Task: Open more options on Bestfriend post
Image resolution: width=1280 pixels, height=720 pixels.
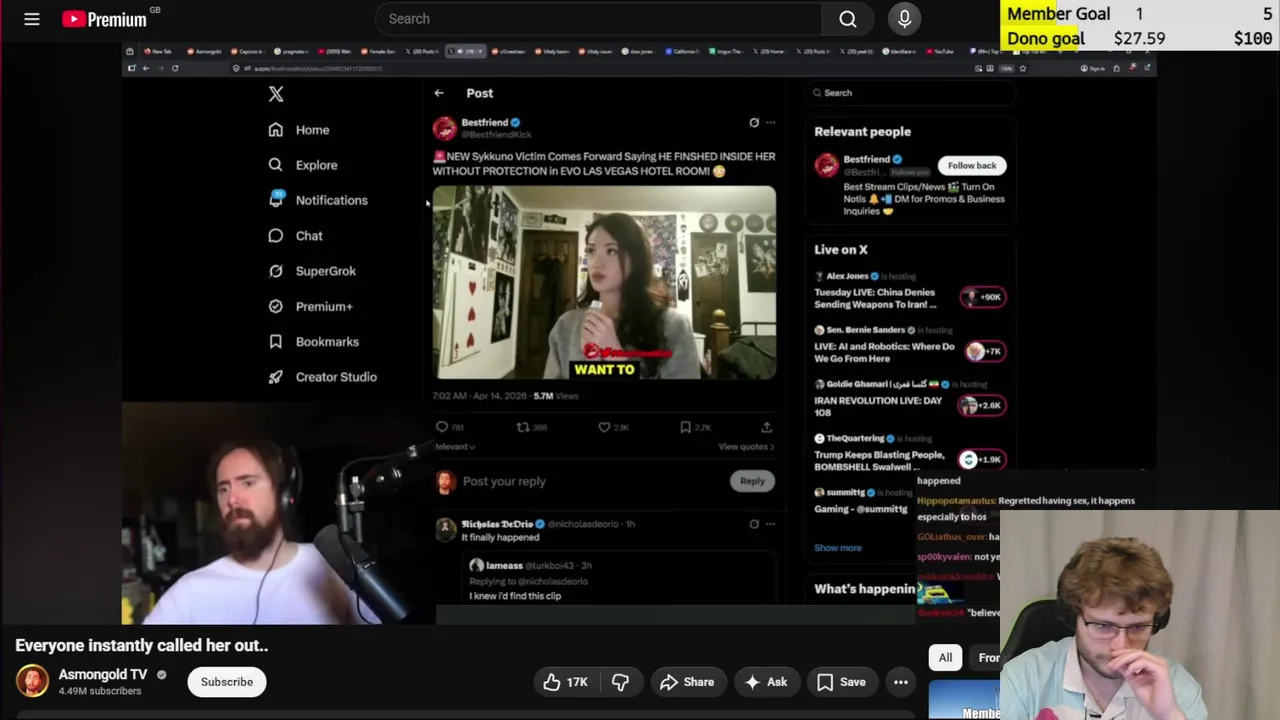Action: point(770,123)
